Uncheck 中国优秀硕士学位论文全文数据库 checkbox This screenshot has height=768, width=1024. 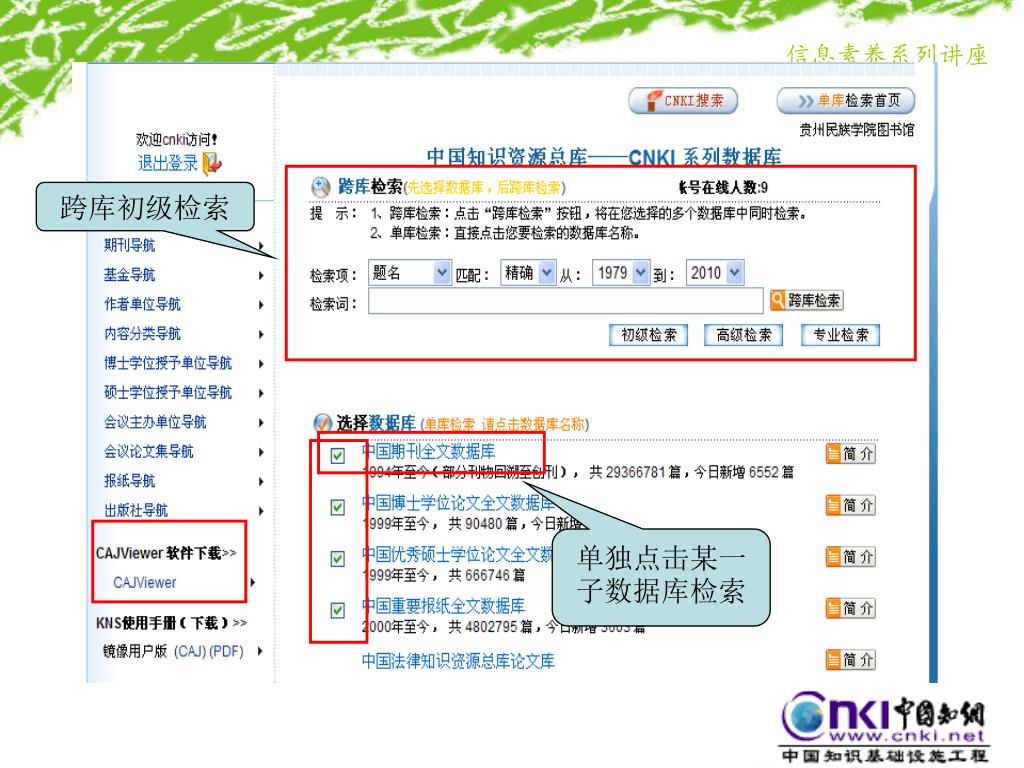(x=338, y=558)
